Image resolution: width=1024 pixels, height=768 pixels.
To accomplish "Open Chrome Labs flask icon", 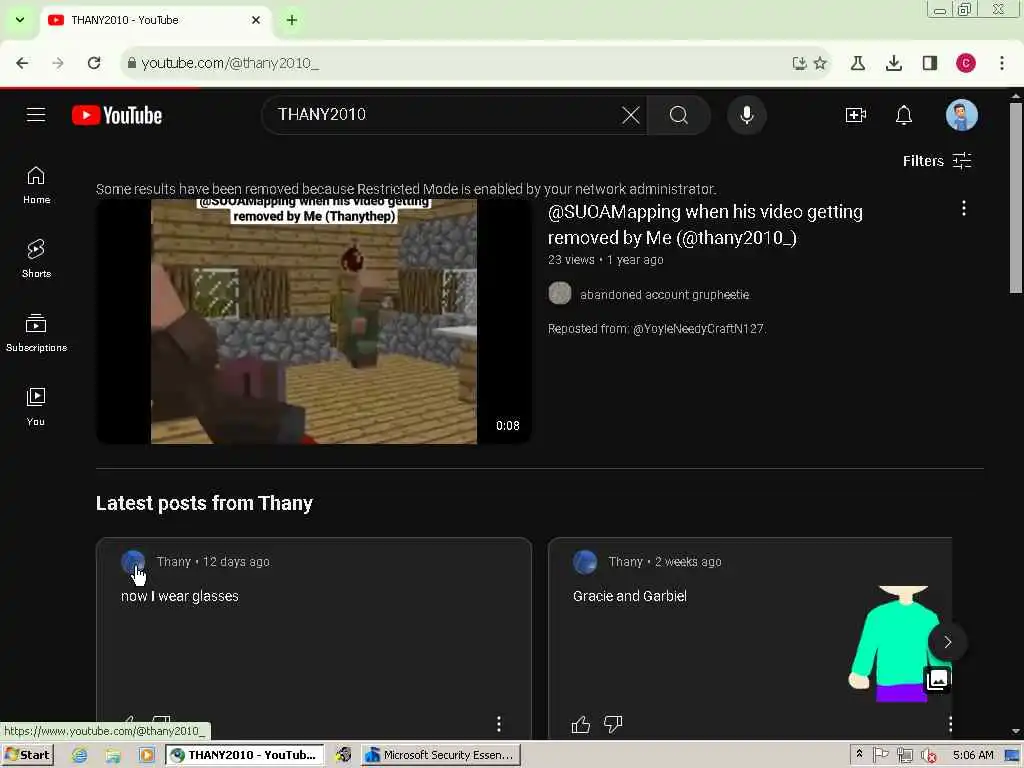I will 857,63.
